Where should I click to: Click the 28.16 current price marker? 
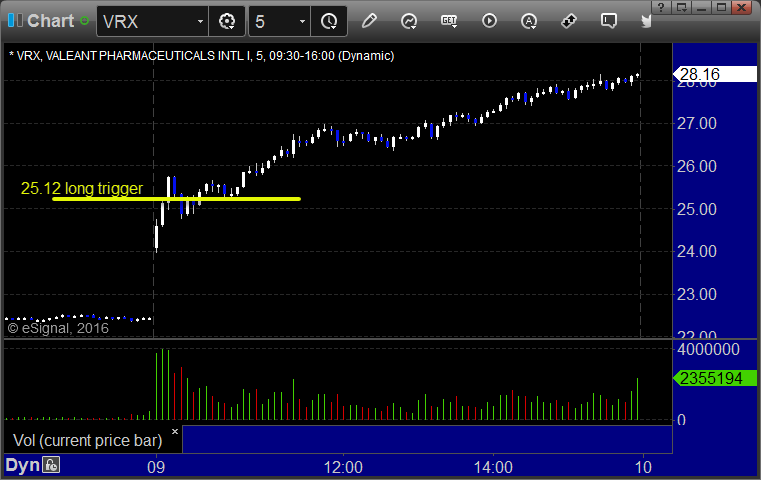pos(714,74)
